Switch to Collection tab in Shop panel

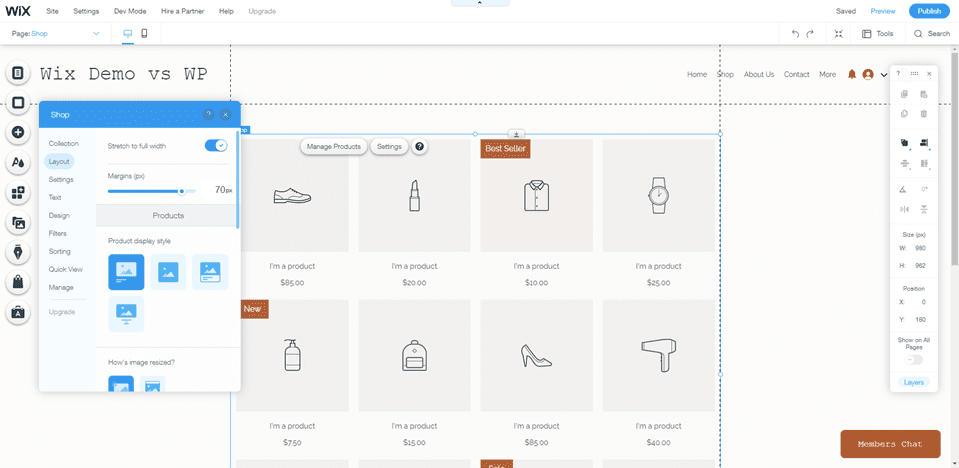[64, 143]
